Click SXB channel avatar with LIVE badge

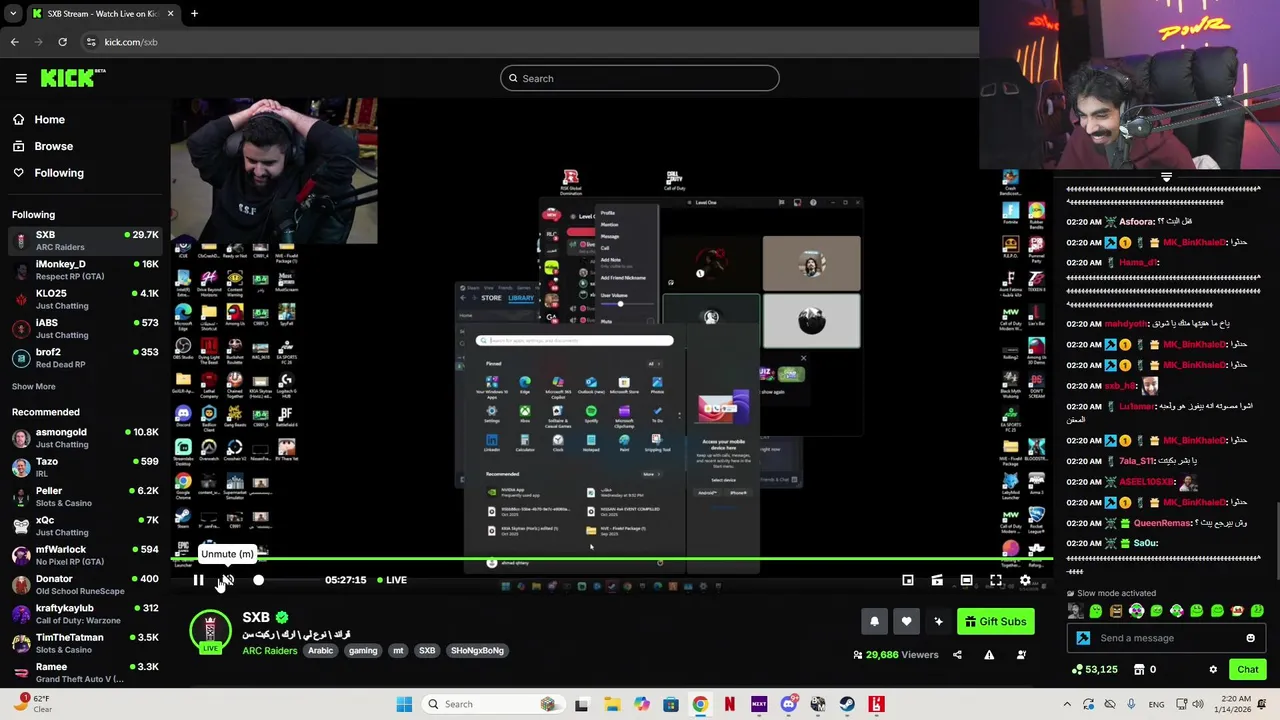tap(210, 632)
